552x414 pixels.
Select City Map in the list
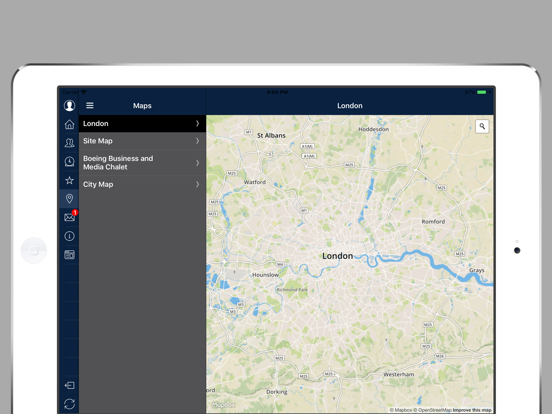pos(142,184)
